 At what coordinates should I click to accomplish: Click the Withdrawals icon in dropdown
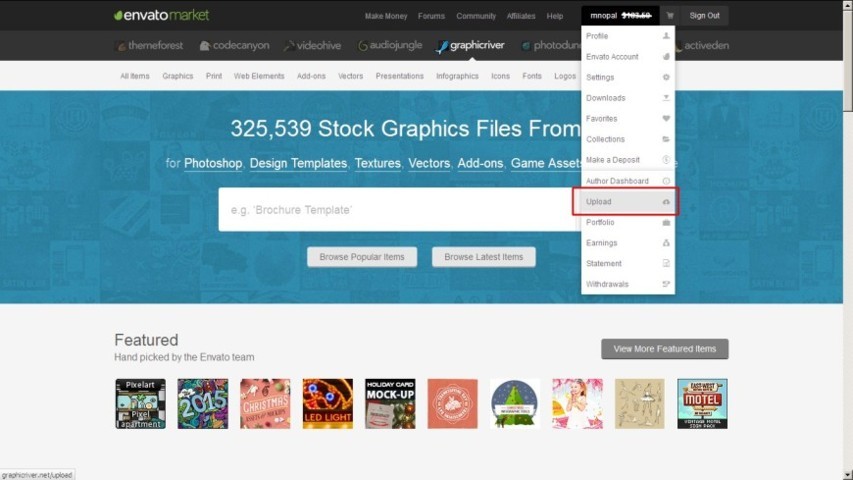click(666, 284)
